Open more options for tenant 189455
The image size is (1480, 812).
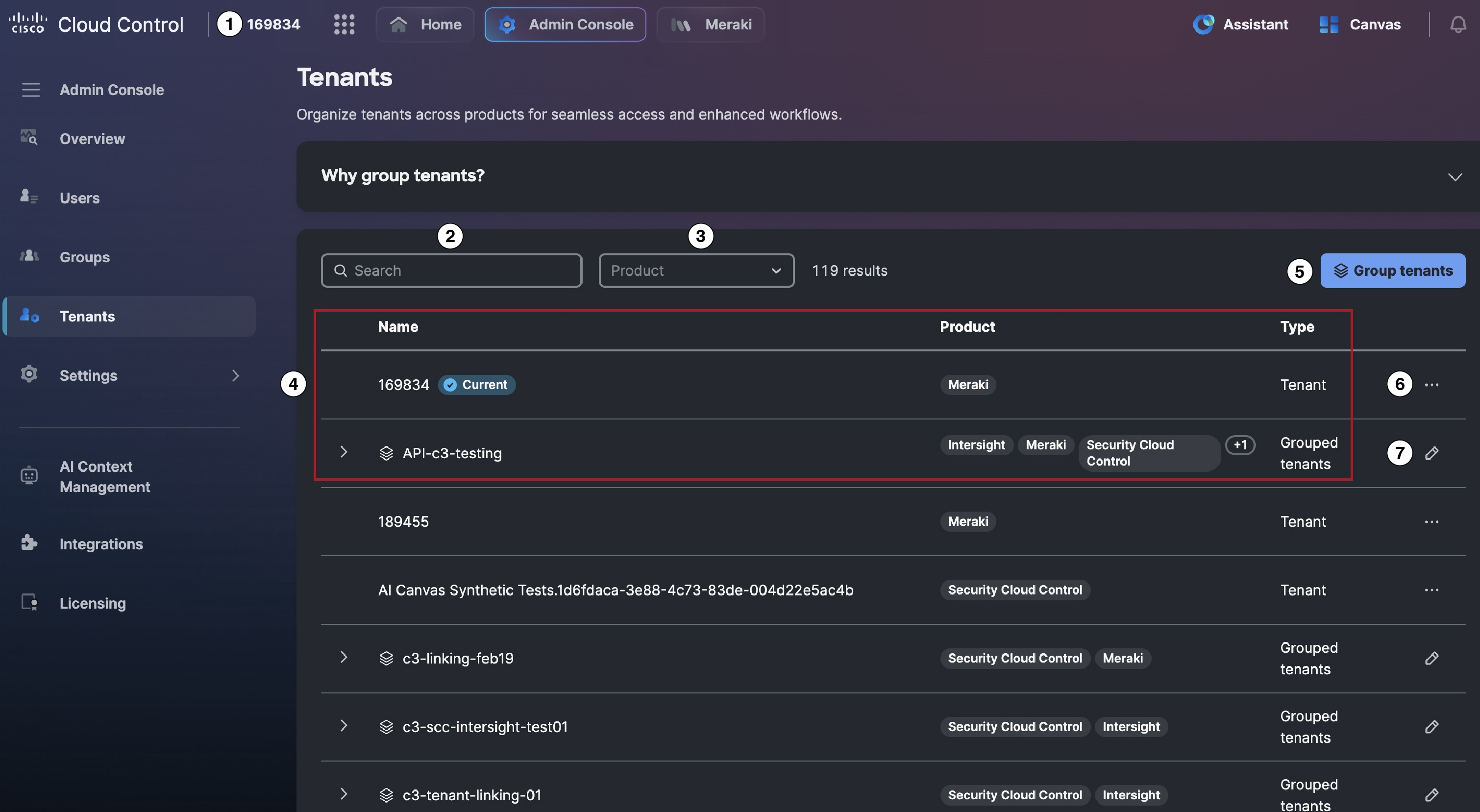tap(1432, 521)
